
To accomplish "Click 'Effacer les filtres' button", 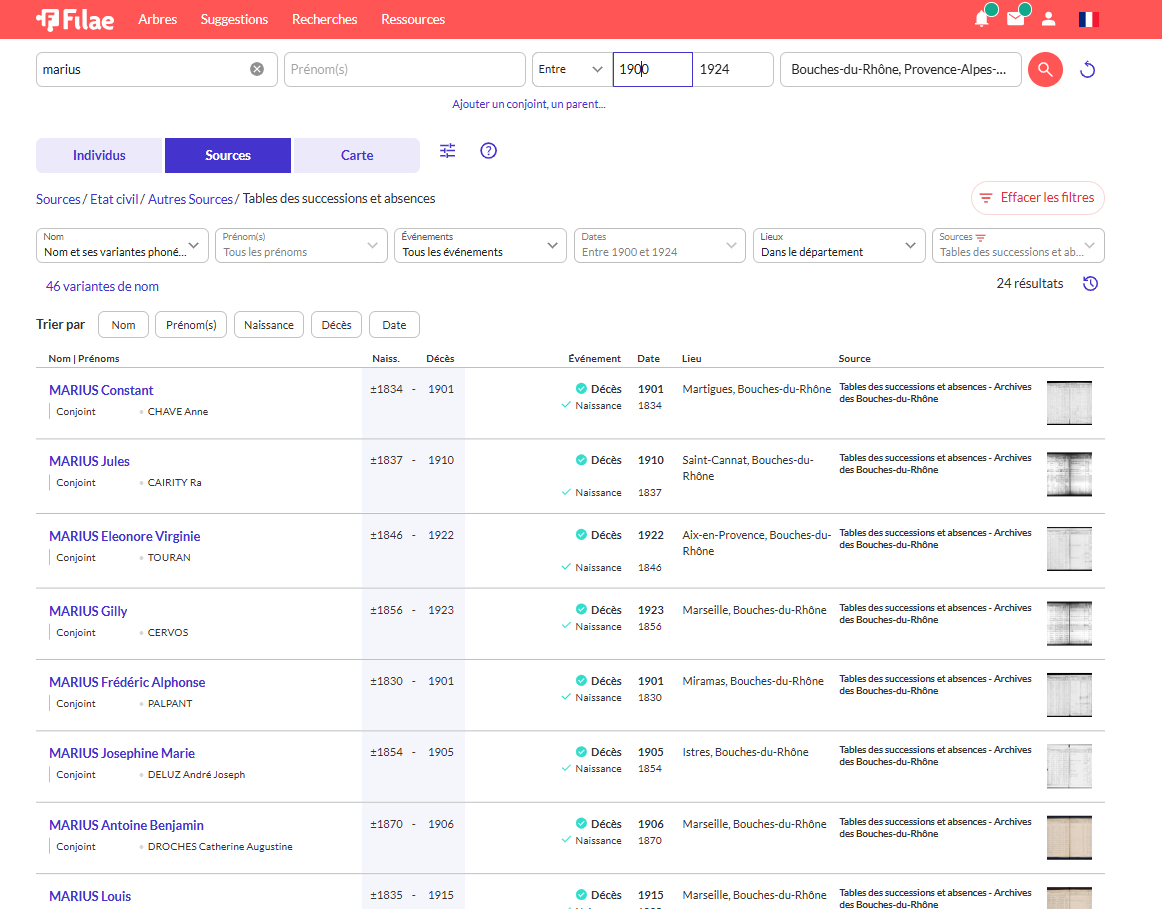I will click(x=1037, y=198).
